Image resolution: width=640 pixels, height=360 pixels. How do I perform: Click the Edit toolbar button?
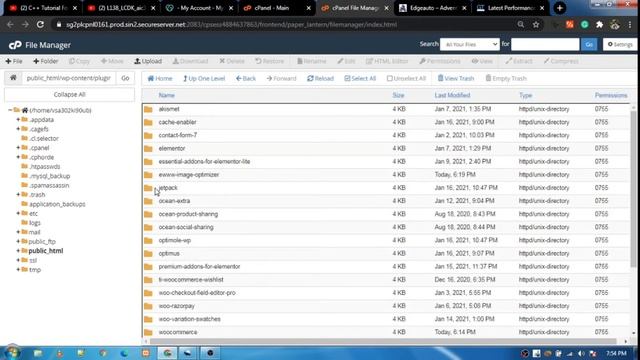(x=346, y=61)
